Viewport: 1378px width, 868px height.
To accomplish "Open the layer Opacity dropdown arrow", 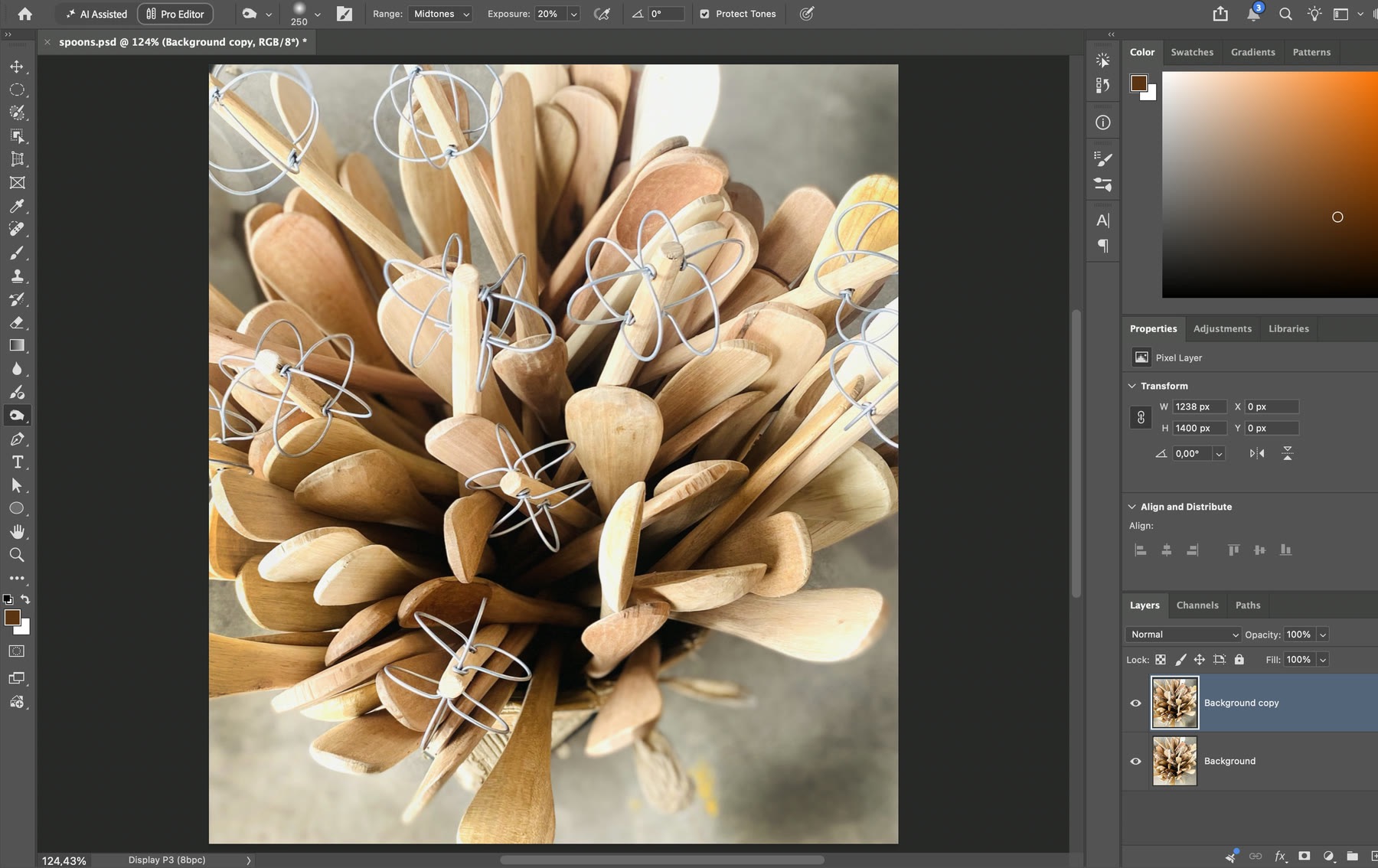I will point(1323,635).
